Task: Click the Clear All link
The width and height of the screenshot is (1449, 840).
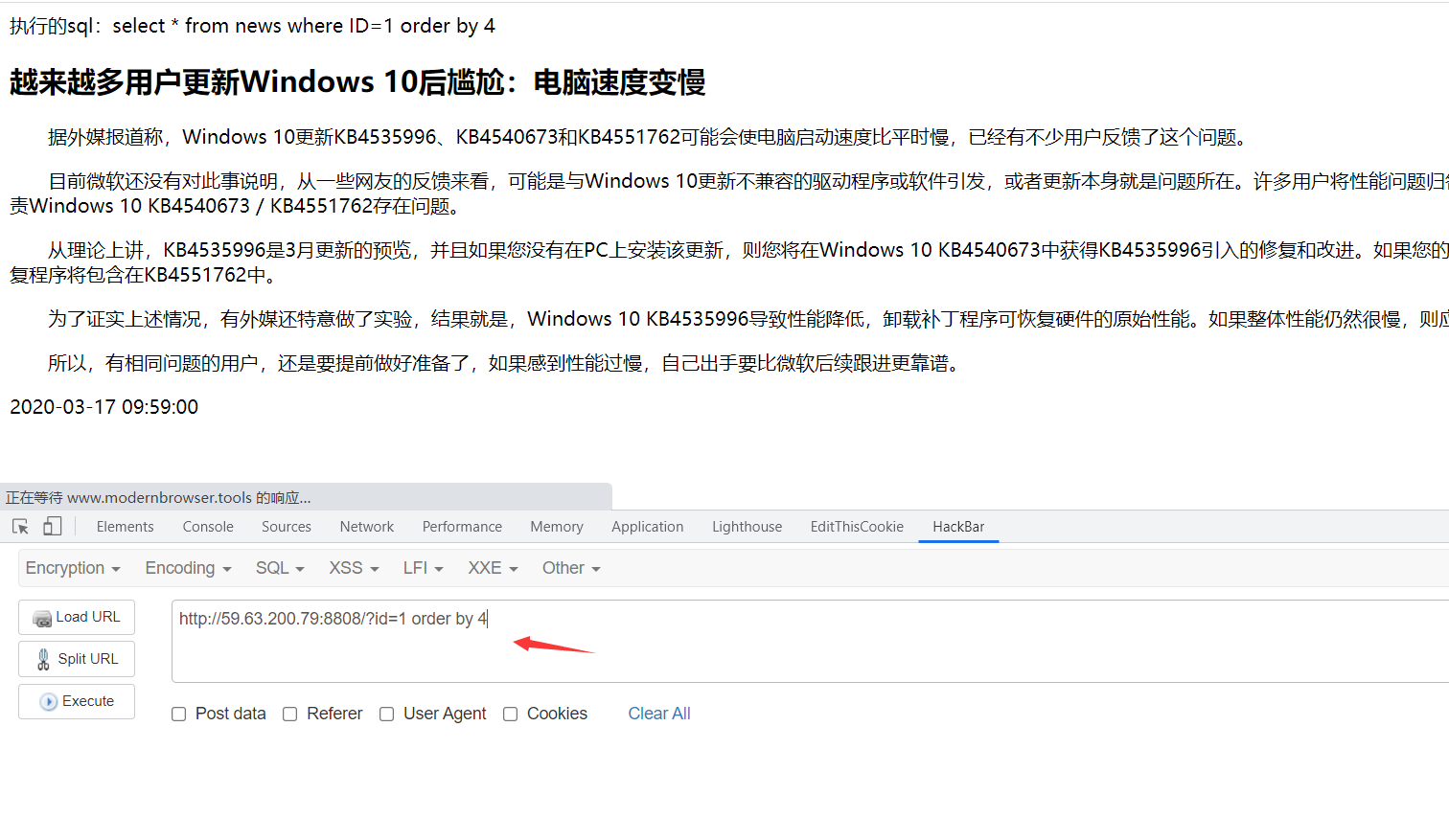Action: [x=659, y=714]
